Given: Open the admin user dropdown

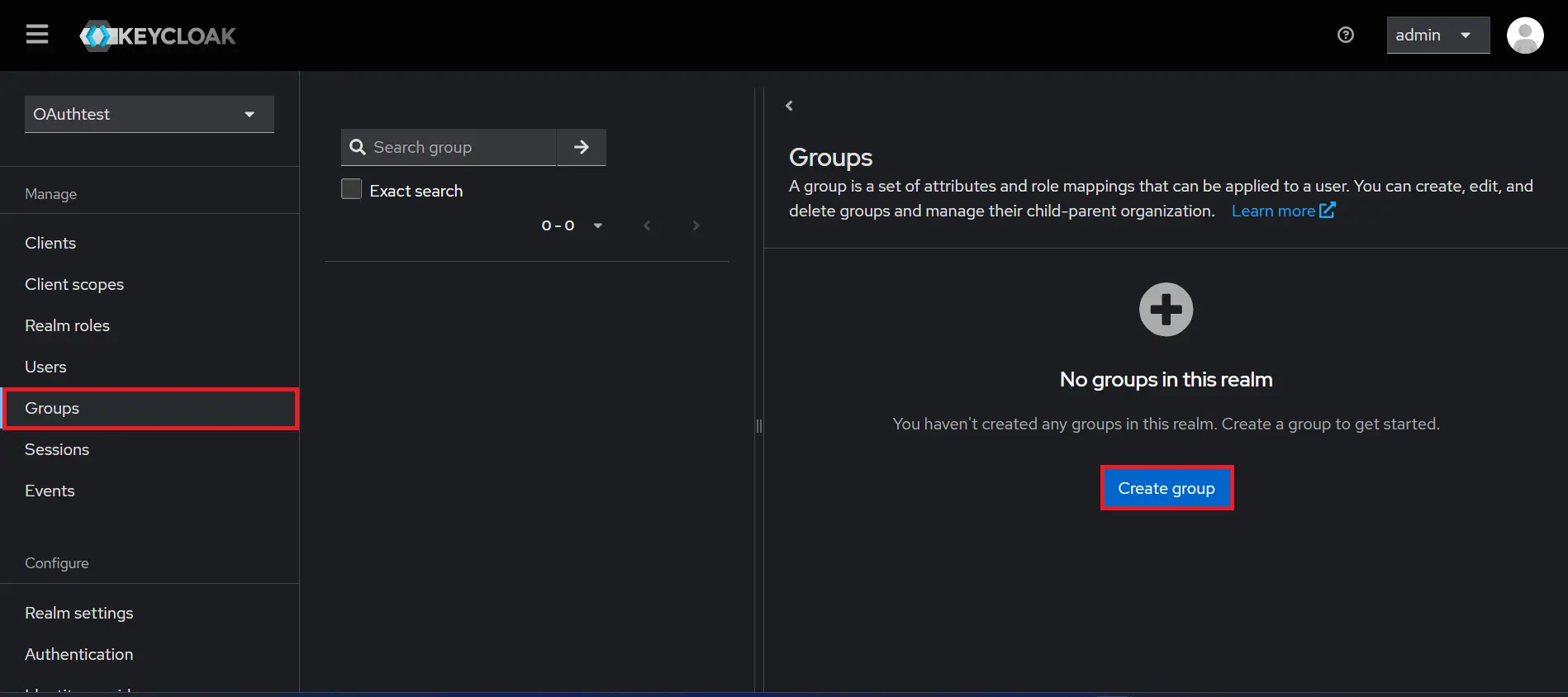Looking at the screenshot, I should tap(1437, 35).
